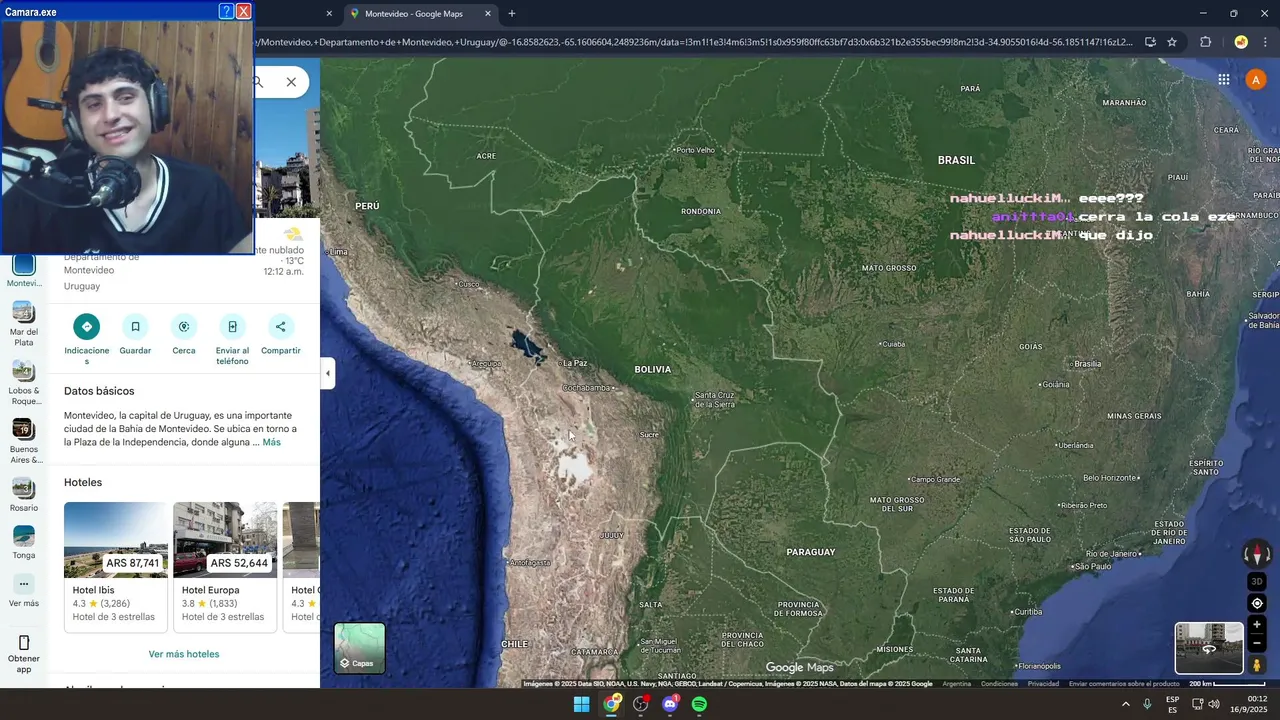Select the La Paz label on the map
The height and width of the screenshot is (720, 1280).
point(574,363)
